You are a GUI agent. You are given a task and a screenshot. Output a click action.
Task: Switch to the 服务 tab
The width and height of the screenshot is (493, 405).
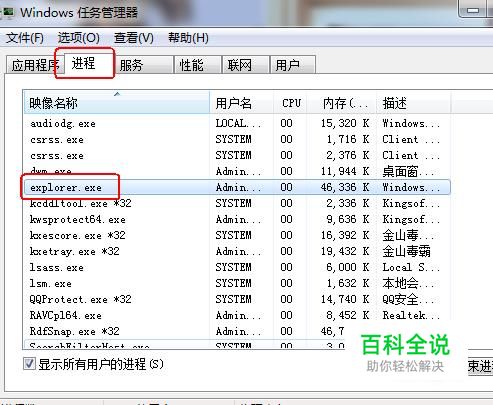point(144,65)
